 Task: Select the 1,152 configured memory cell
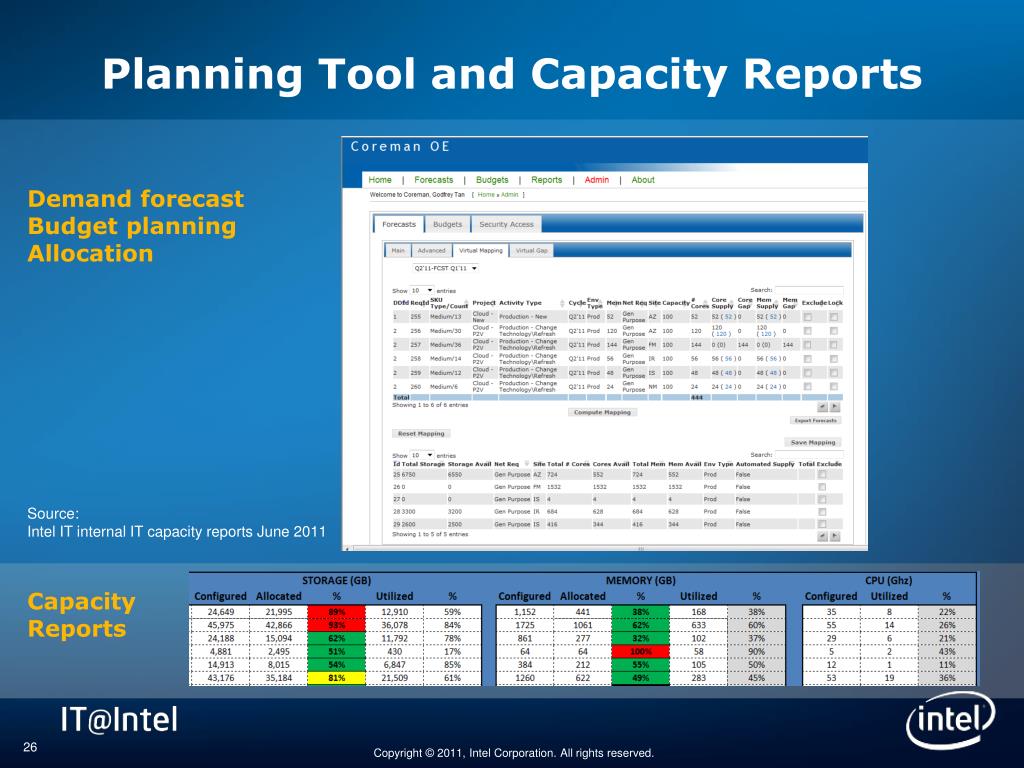(x=524, y=612)
